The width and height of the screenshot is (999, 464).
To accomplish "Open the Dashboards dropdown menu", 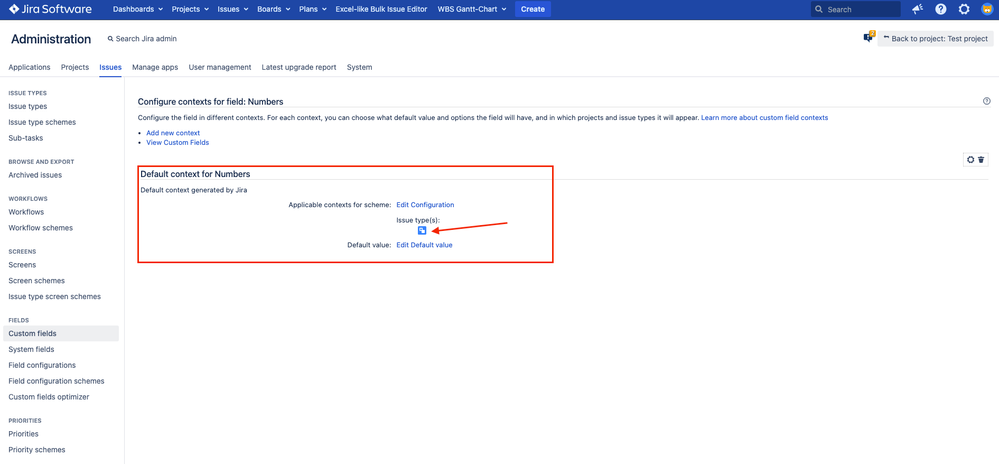I will 138,9.
